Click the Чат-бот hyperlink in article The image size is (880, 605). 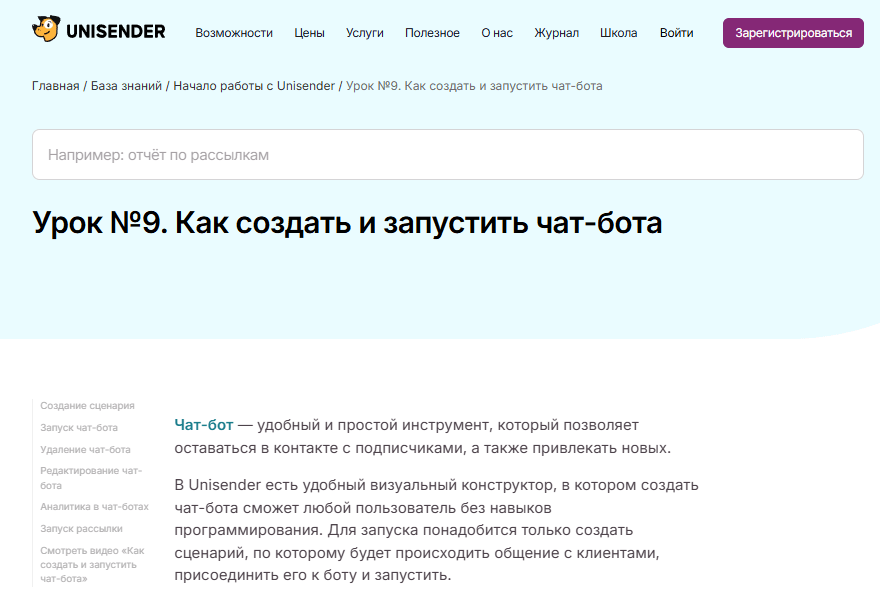pos(204,425)
